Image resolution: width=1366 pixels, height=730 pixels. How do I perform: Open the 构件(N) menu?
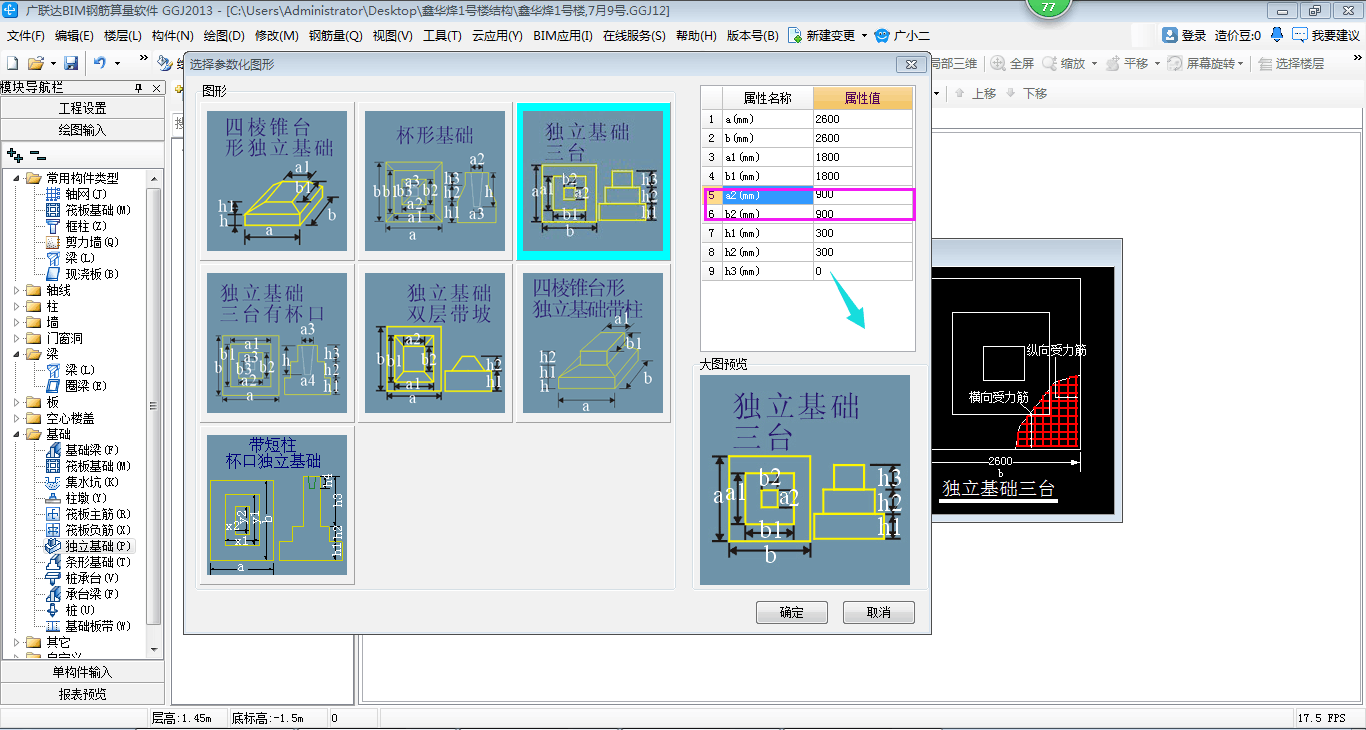[x=173, y=36]
